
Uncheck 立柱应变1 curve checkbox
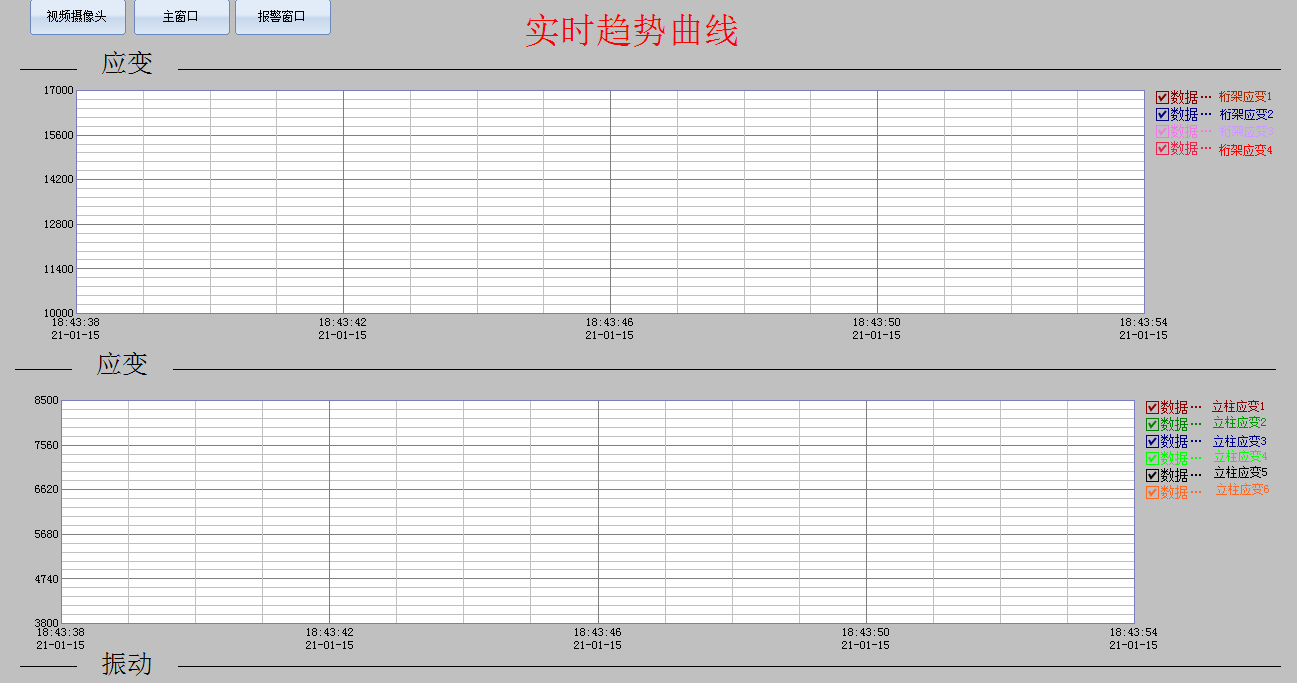click(1152, 407)
